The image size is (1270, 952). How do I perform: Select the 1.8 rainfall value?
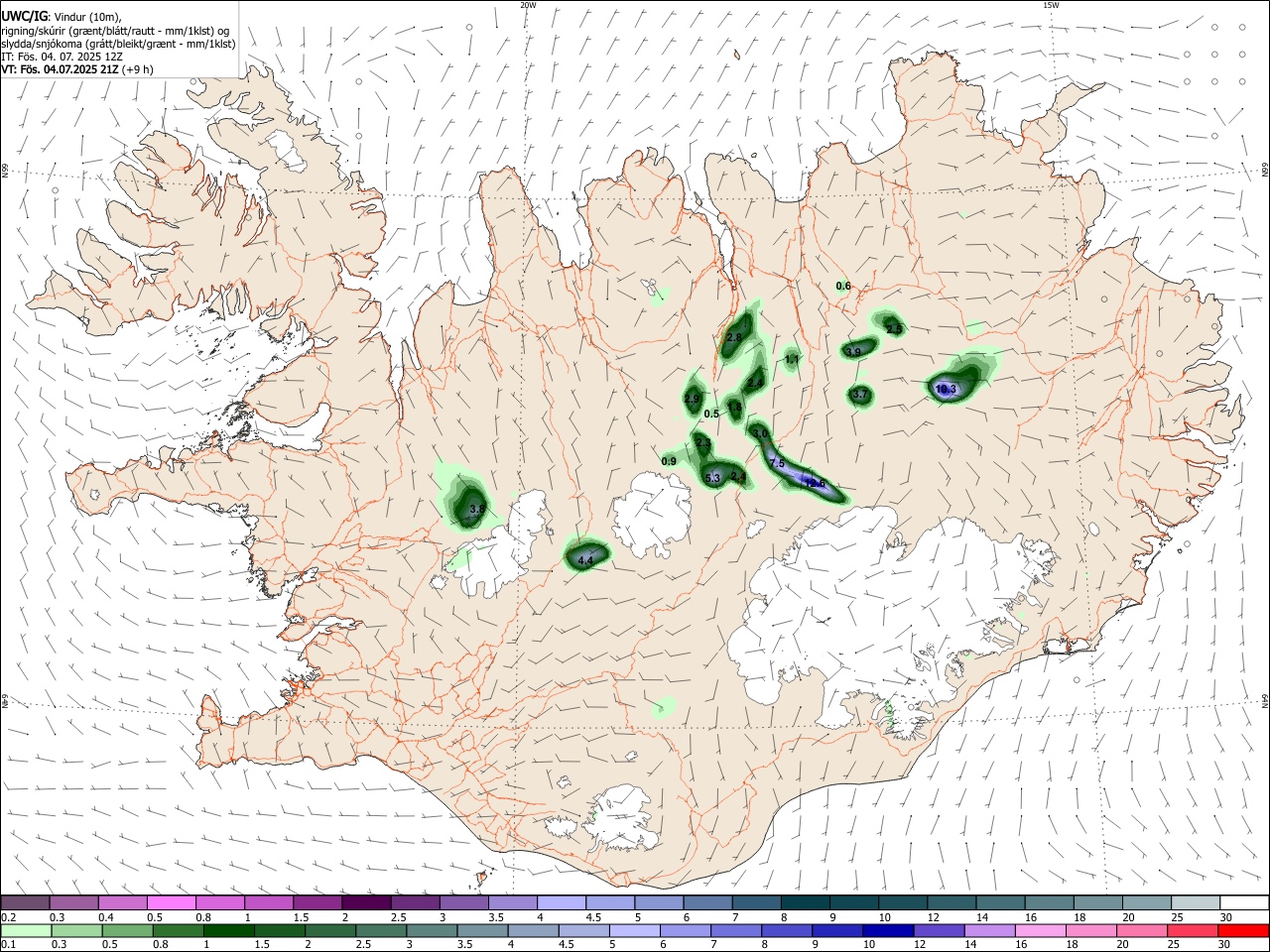(735, 407)
